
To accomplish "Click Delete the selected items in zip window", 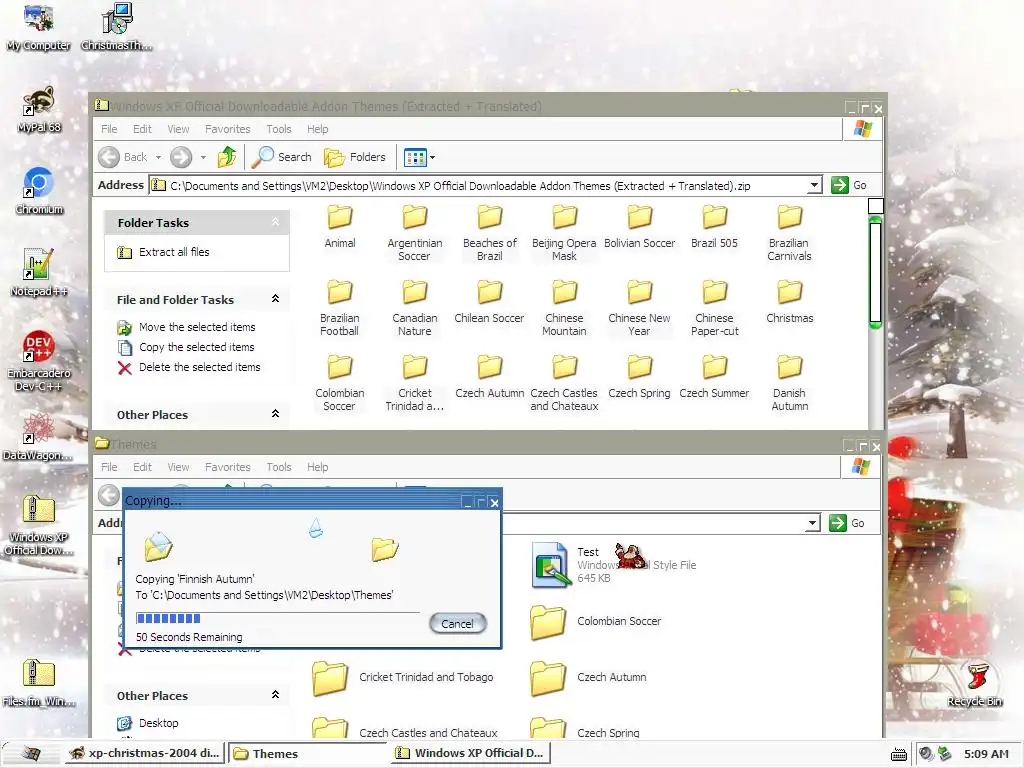I will click(x=199, y=367).
